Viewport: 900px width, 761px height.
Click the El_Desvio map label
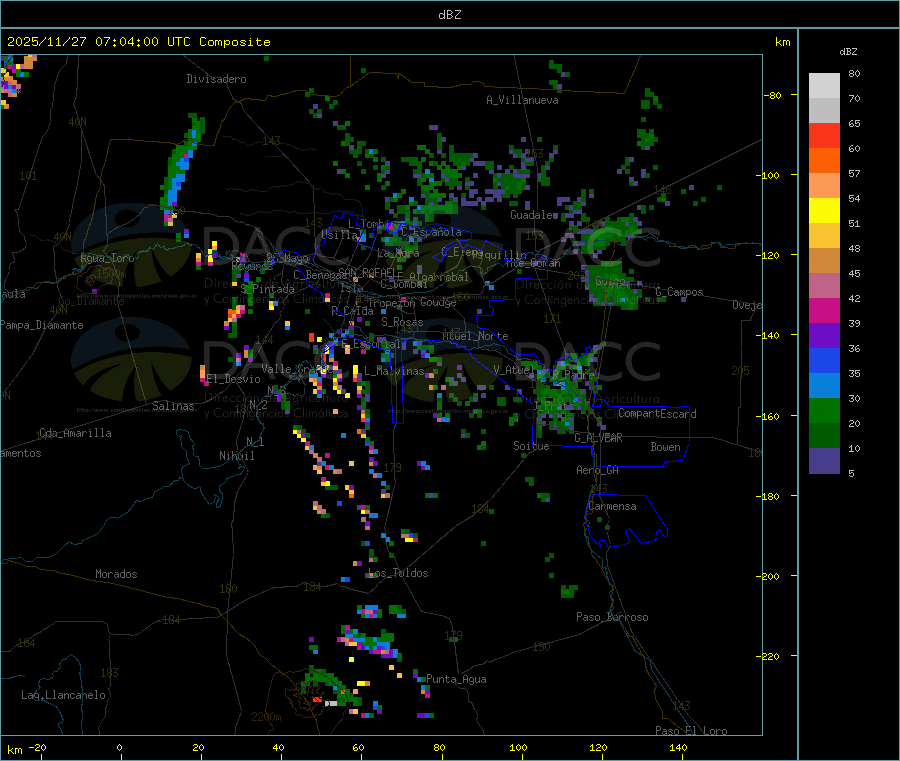pyautogui.click(x=233, y=379)
